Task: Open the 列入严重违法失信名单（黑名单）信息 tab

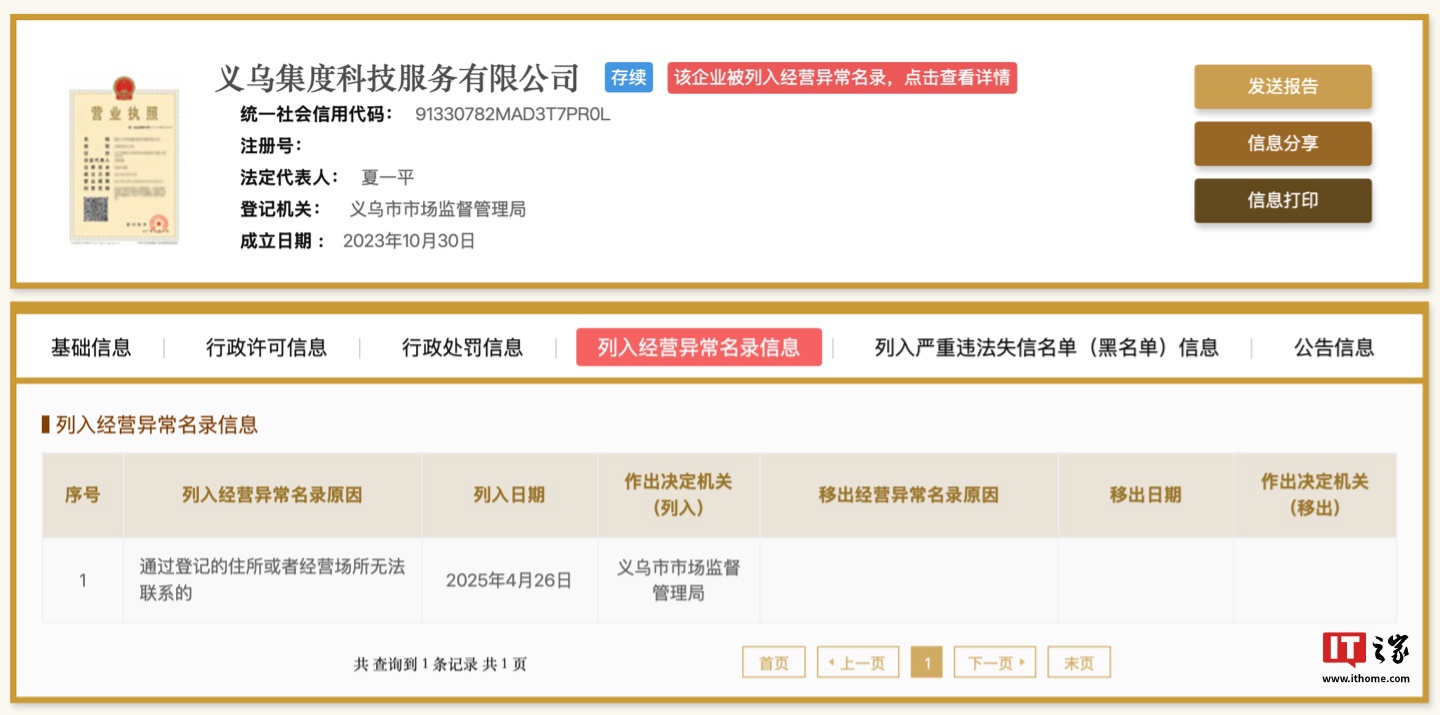Action: click(1046, 348)
